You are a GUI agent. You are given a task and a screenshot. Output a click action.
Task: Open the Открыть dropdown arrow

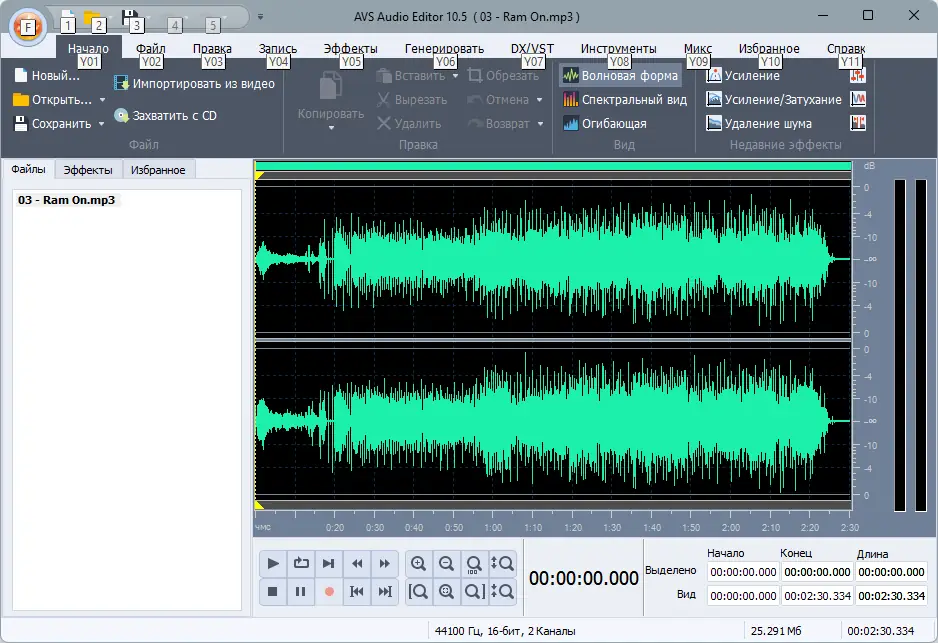pyautogui.click(x=104, y=99)
